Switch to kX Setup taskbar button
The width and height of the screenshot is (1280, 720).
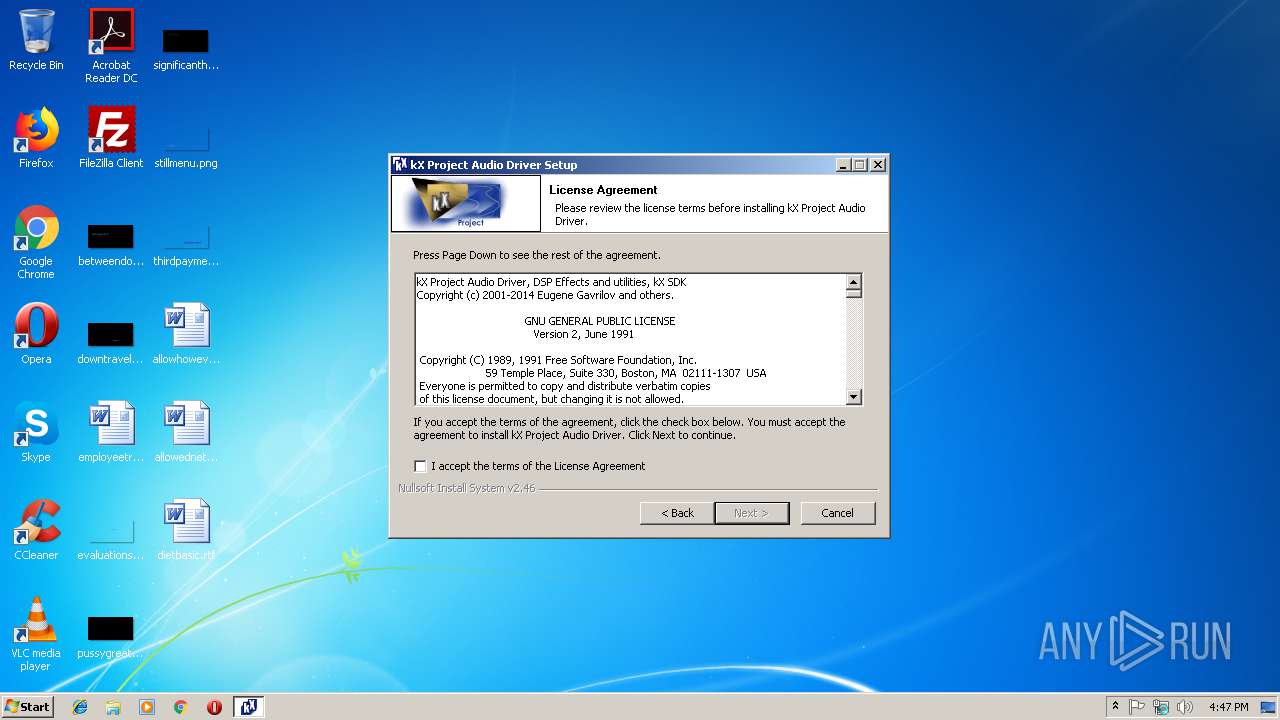(x=248, y=707)
